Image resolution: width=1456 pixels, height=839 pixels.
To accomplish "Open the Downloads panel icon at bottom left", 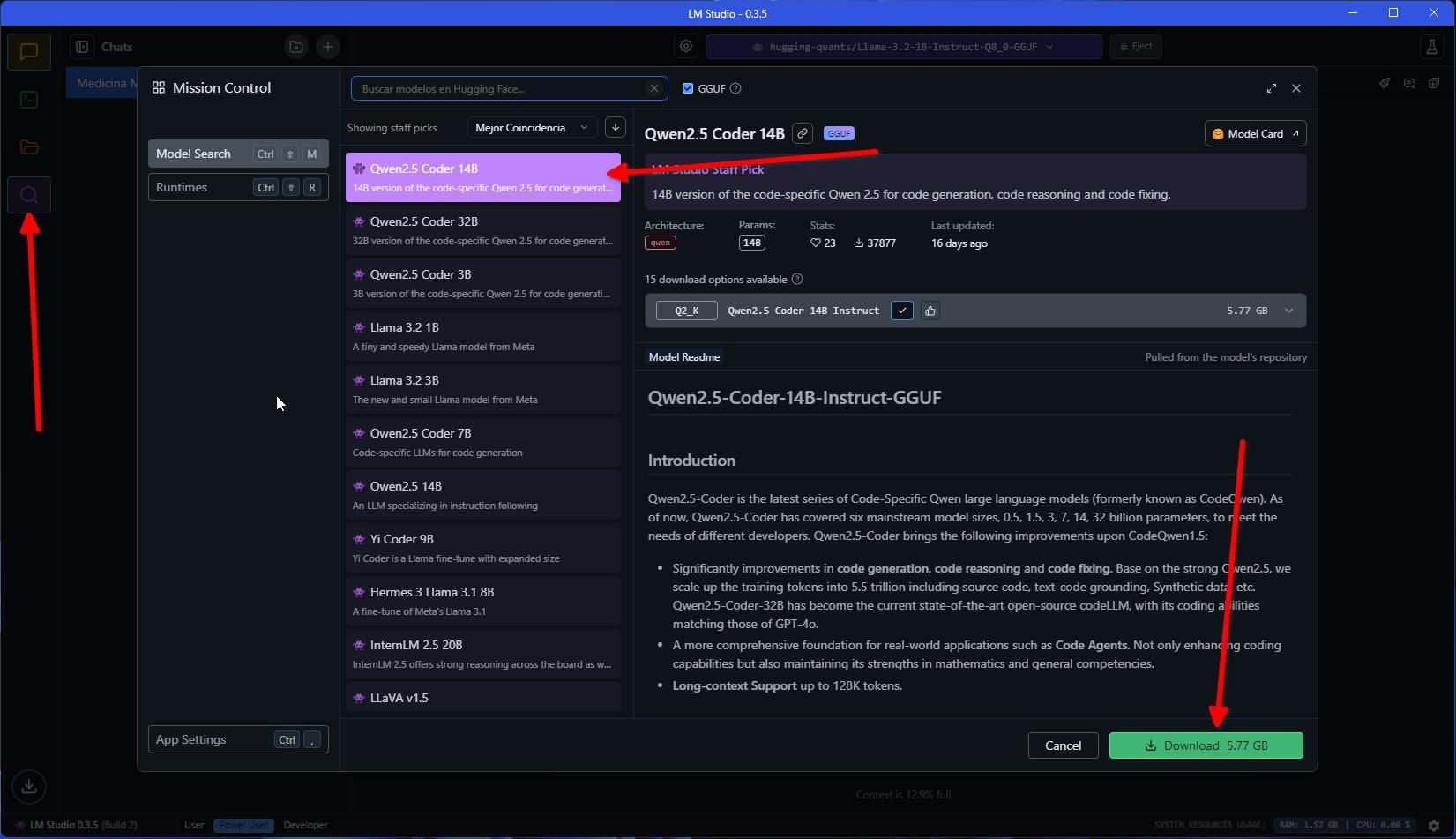I will tap(29, 786).
